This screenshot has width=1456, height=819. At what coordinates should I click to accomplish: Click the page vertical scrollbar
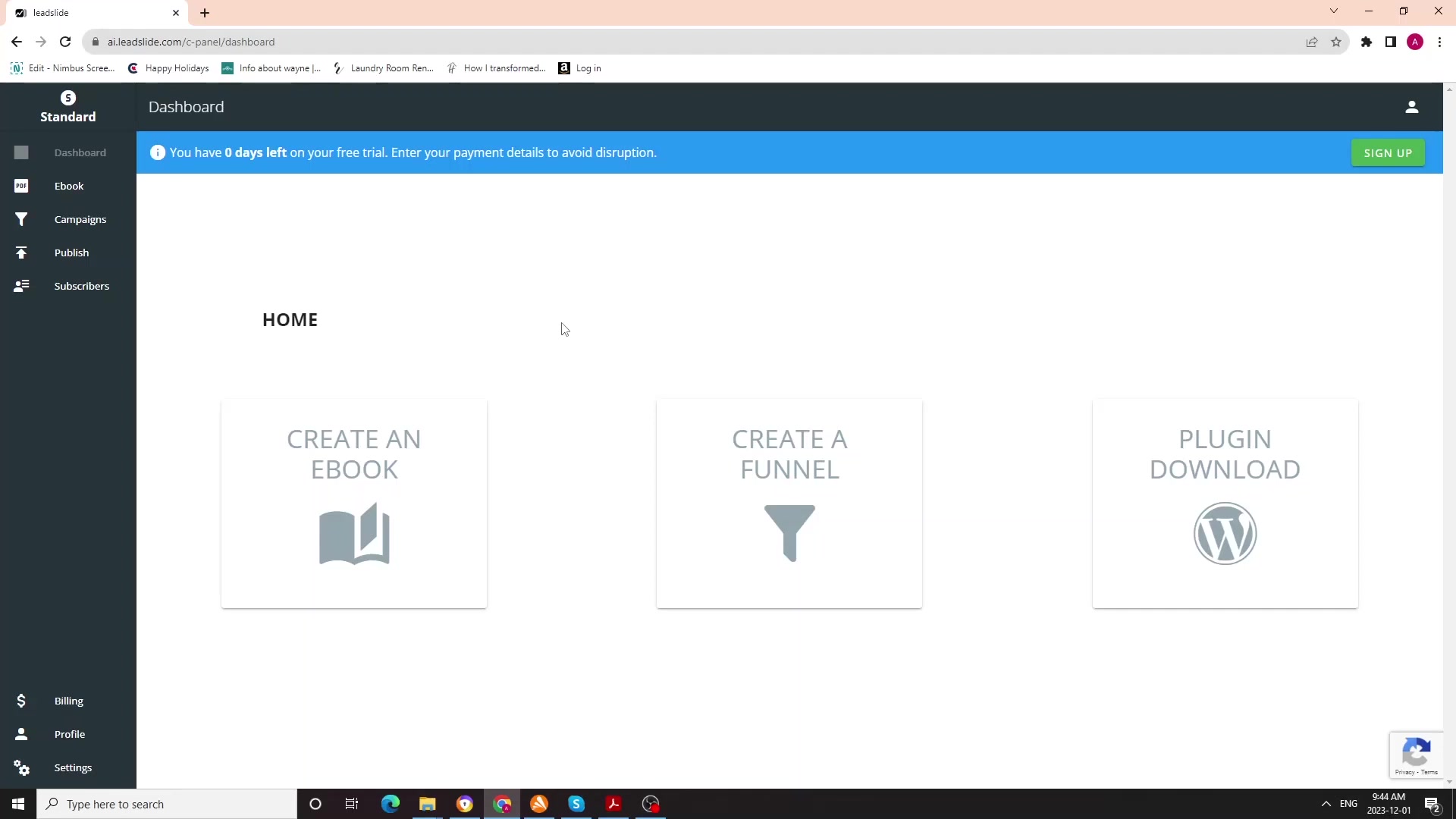pos(1449,435)
